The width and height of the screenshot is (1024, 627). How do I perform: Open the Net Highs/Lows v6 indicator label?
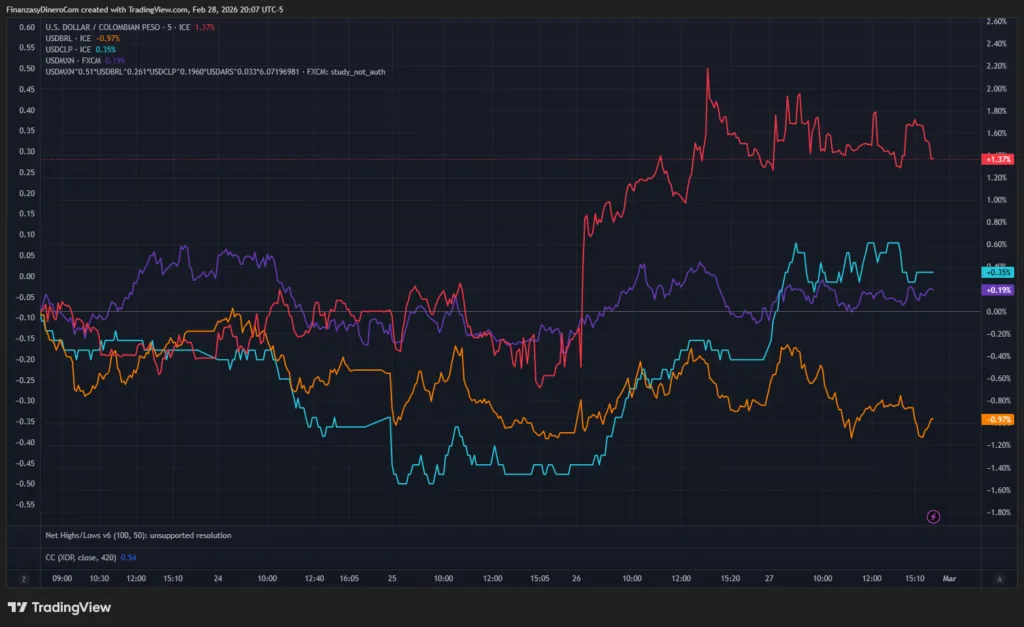[x=138, y=535]
